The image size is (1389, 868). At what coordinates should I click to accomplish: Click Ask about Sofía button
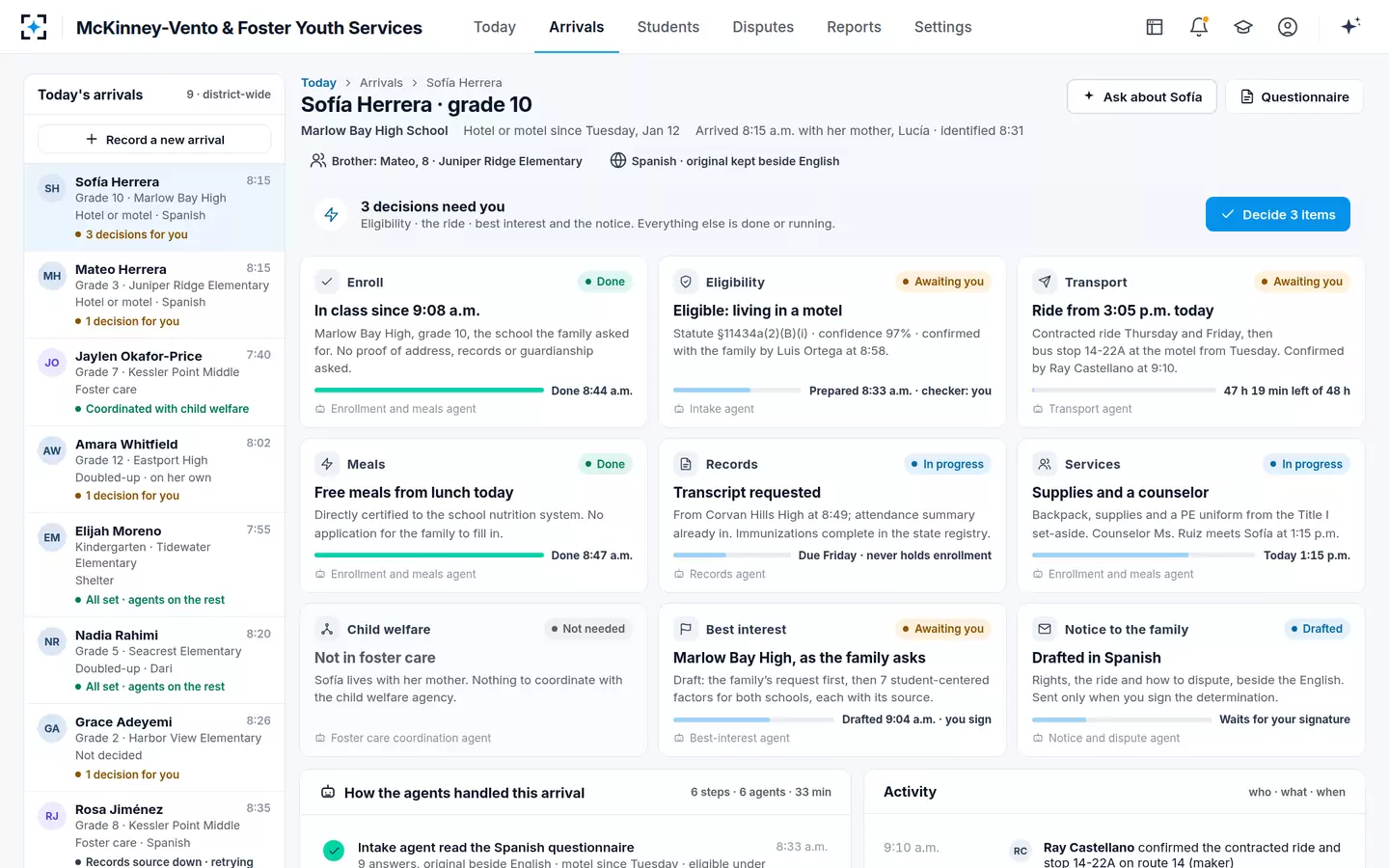pyautogui.click(x=1141, y=96)
